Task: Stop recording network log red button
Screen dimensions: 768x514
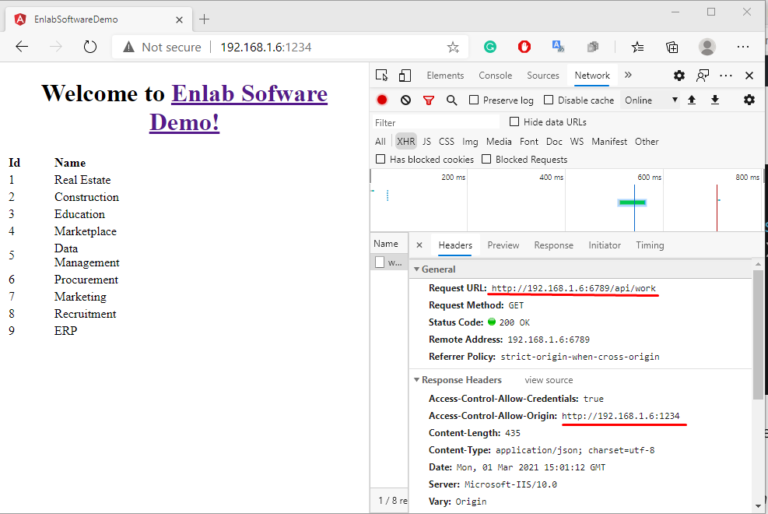Action: tap(382, 100)
